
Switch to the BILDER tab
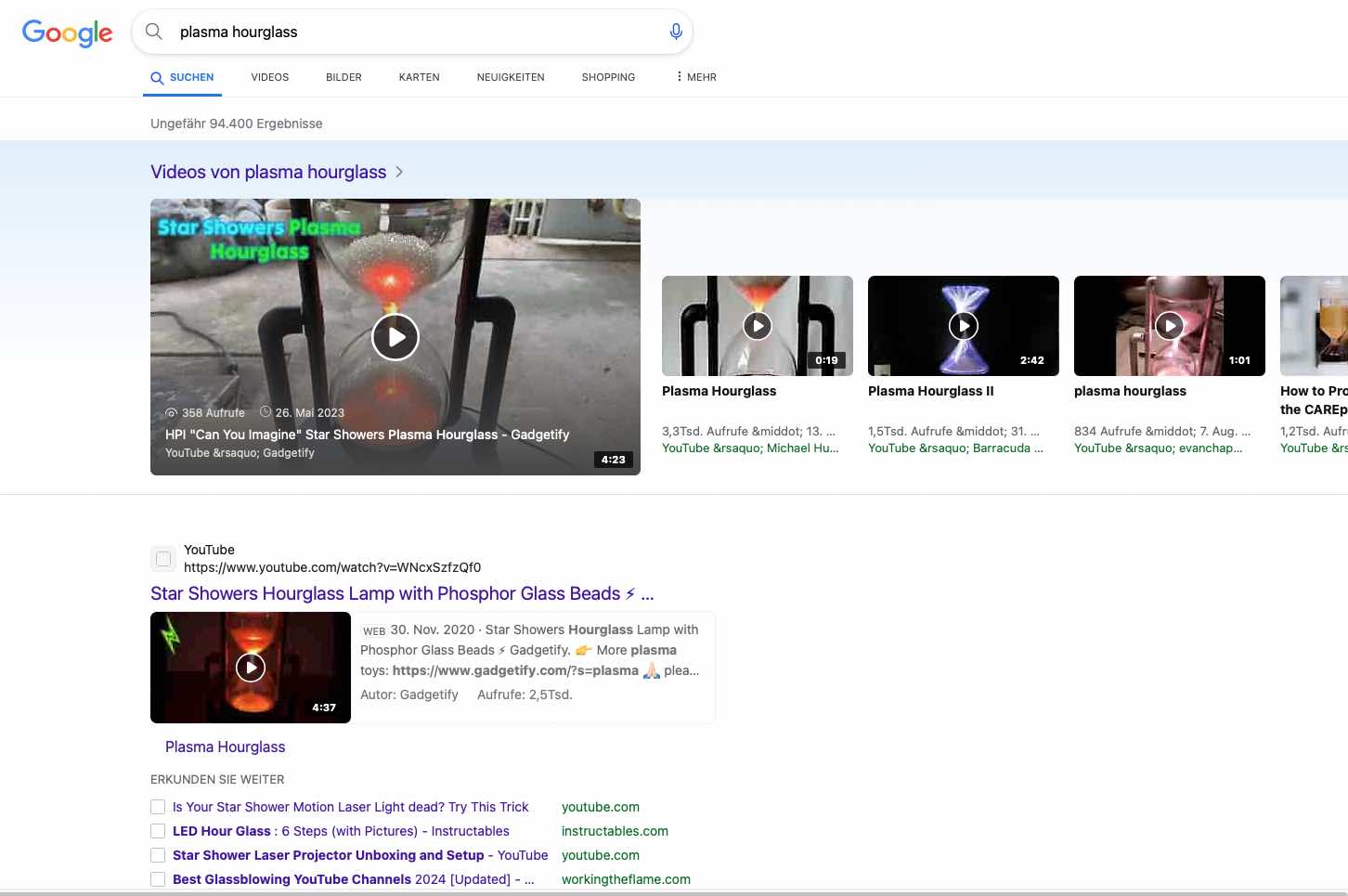tap(343, 77)
